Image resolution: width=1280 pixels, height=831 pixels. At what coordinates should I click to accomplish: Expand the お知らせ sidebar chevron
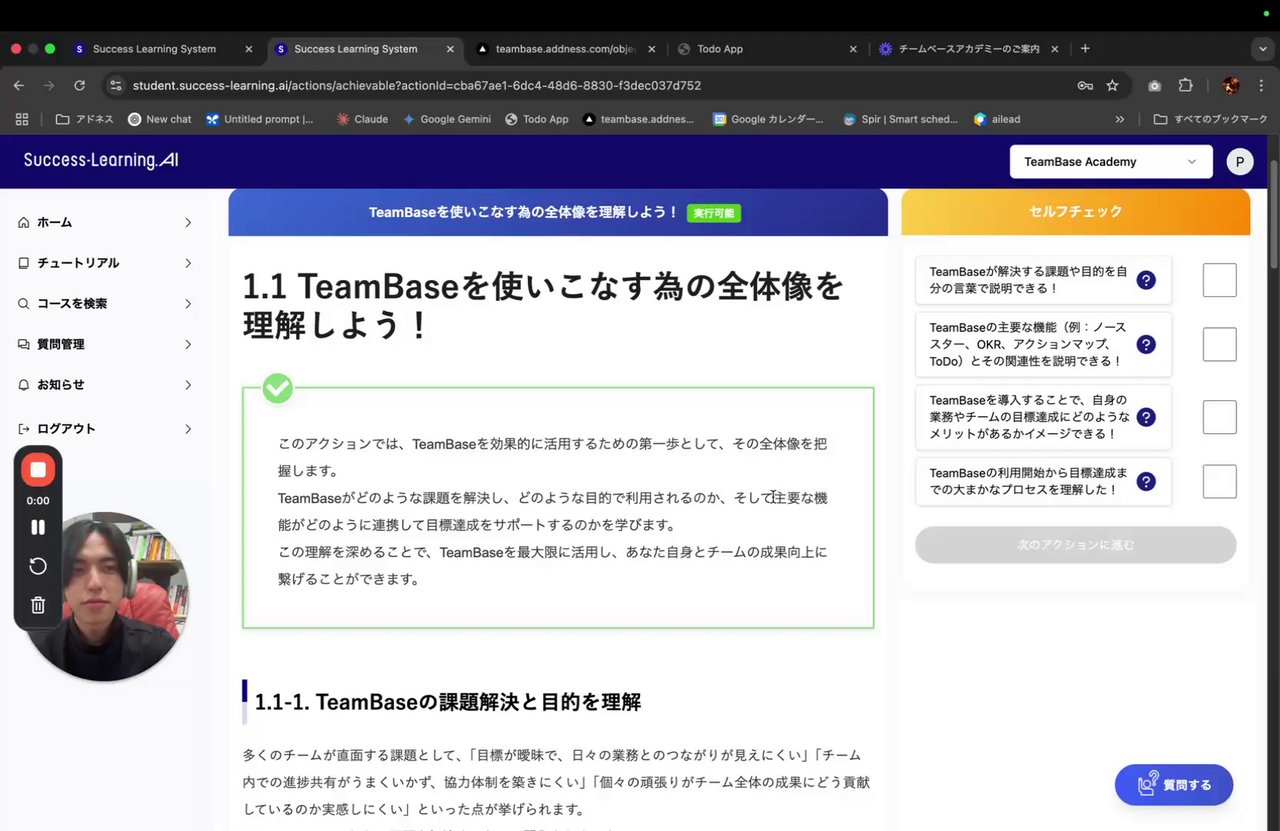click(188, 385)
